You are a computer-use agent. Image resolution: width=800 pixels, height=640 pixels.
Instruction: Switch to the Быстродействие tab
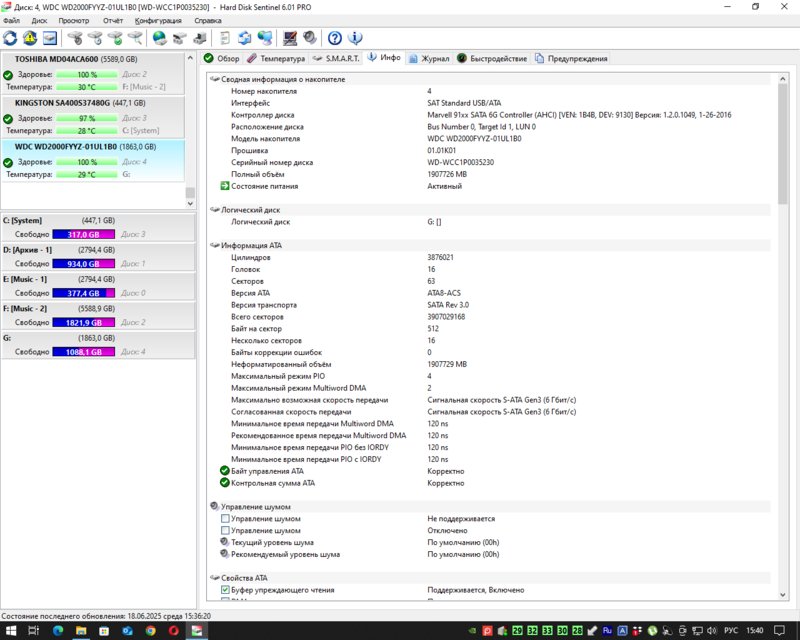coord(492,58)
